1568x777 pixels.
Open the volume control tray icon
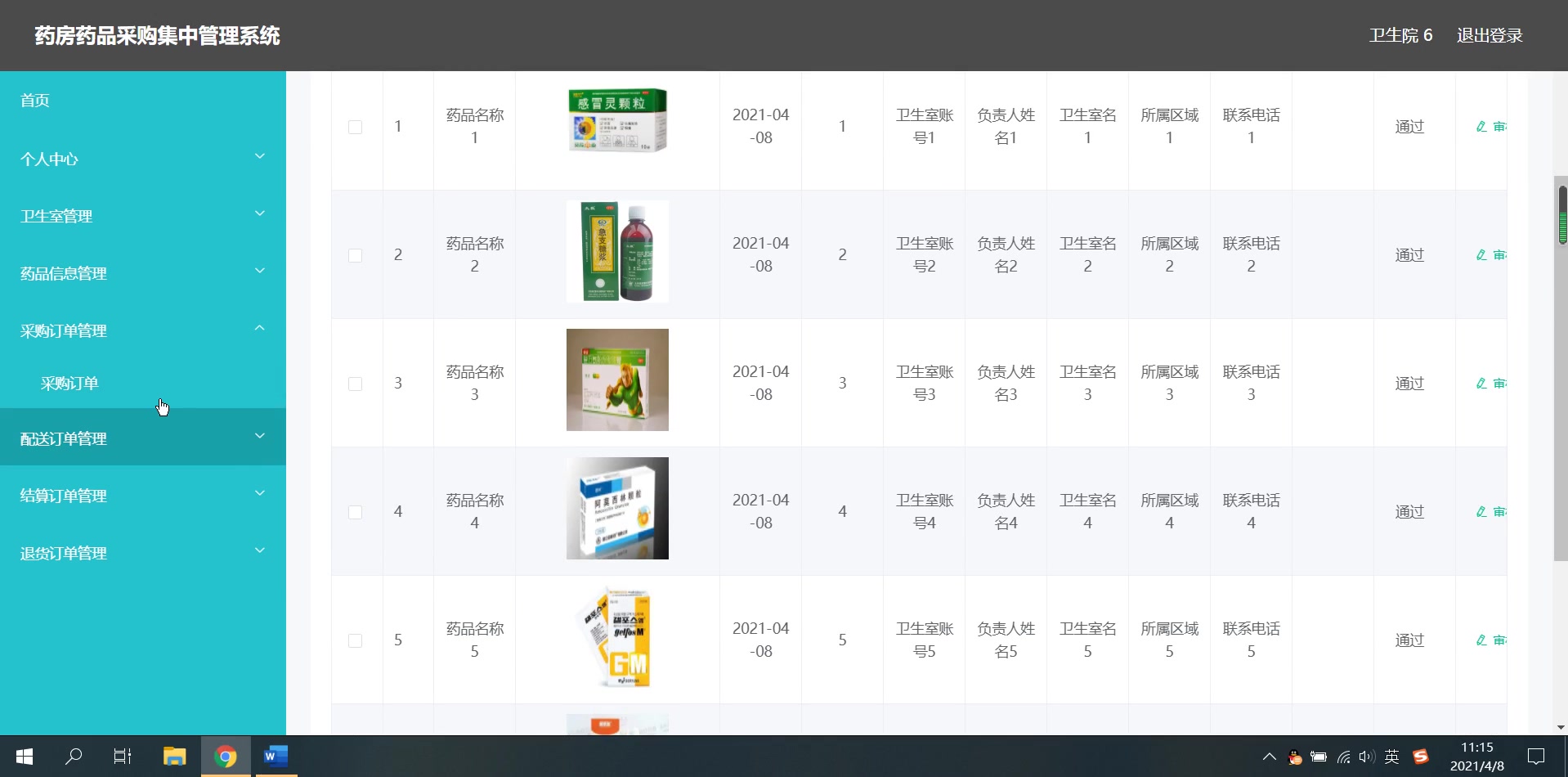point(1367,757)
